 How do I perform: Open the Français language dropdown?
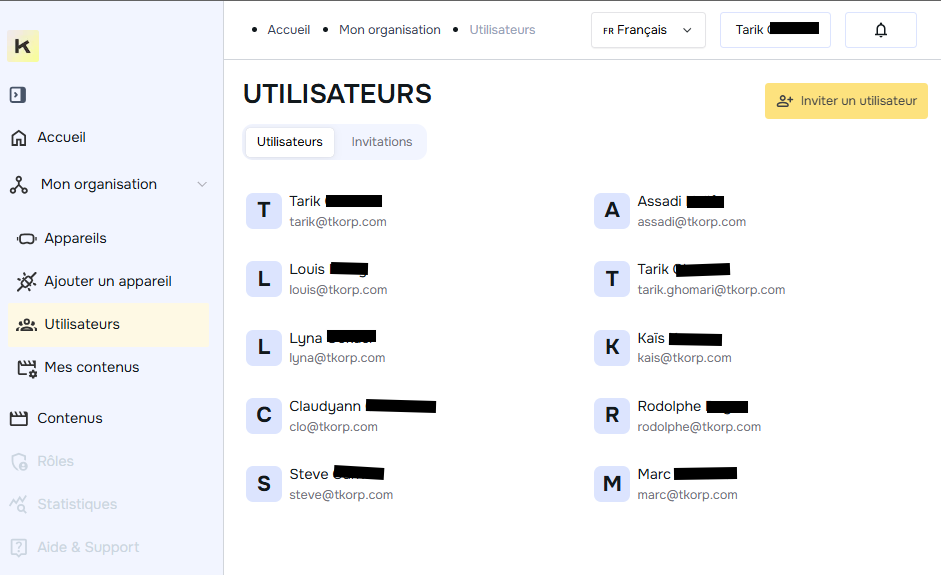pyautogui.click(x=648, y=30)
